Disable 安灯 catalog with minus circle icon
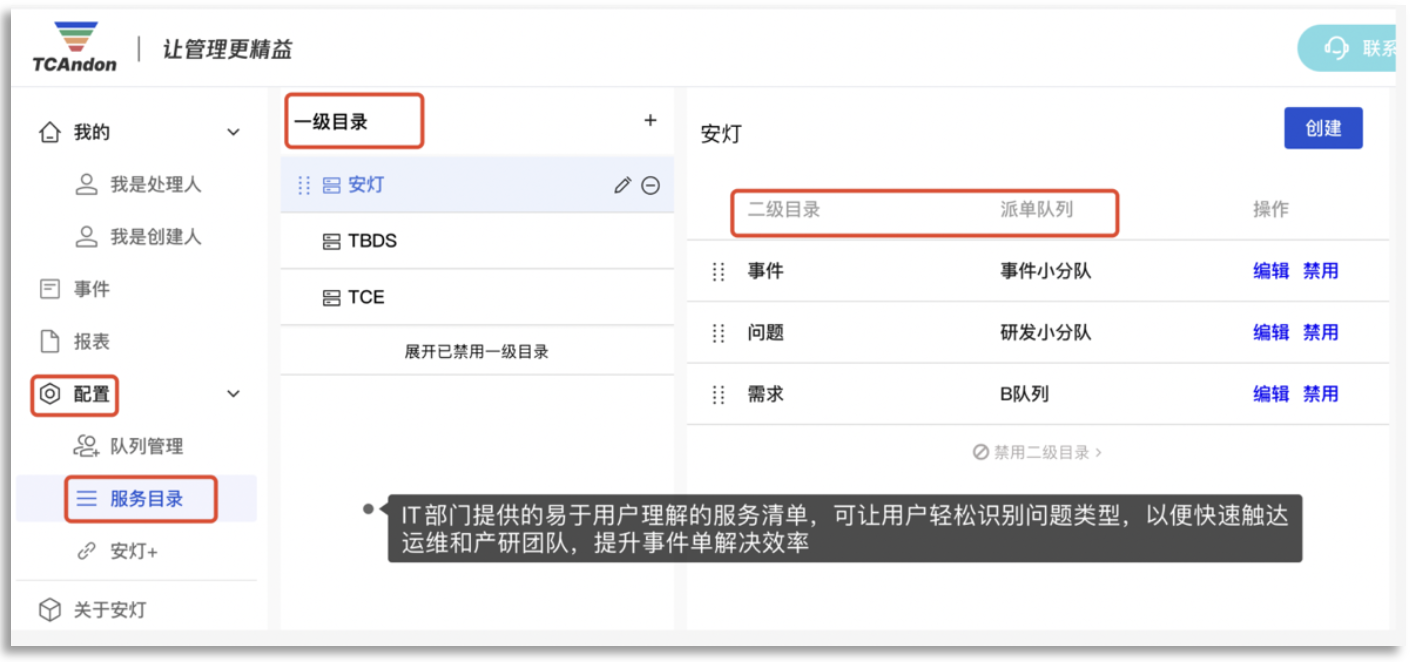 point(651,185)
